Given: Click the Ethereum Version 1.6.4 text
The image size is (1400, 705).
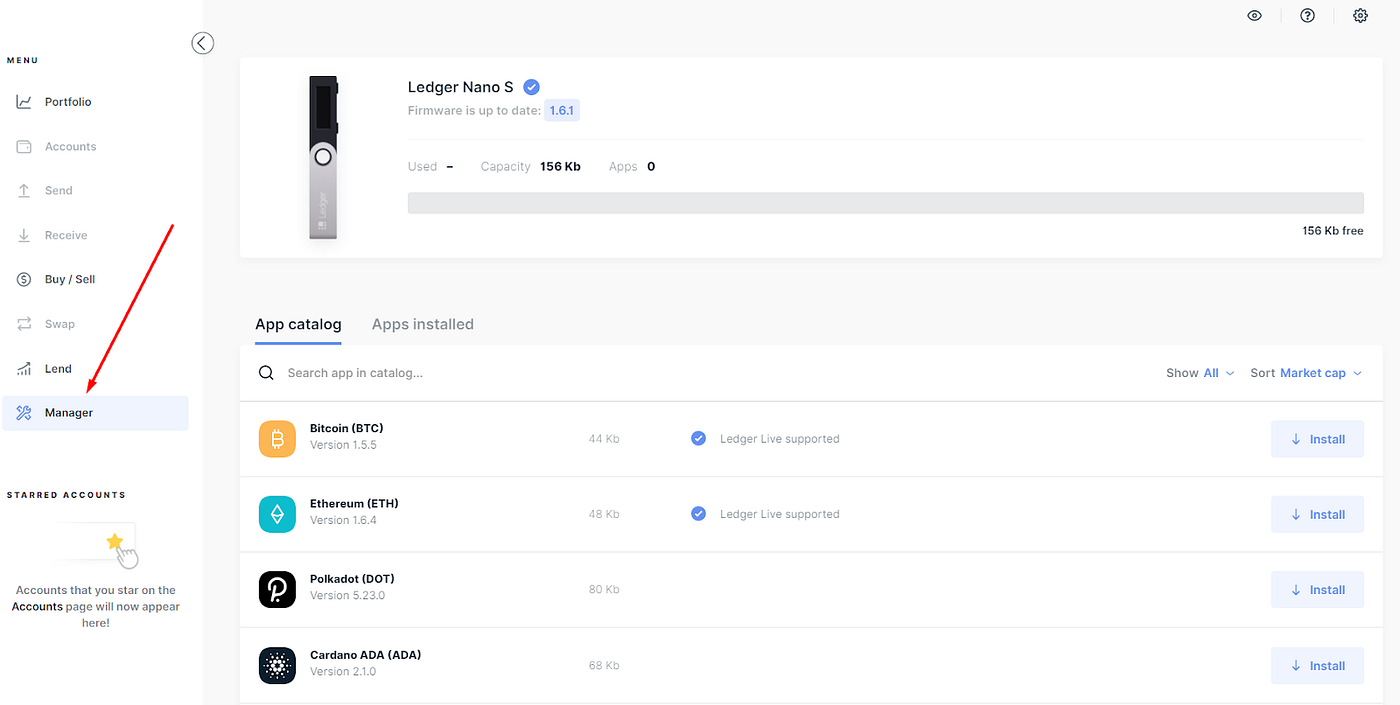Looking at the screenshot, I should 343,520.
